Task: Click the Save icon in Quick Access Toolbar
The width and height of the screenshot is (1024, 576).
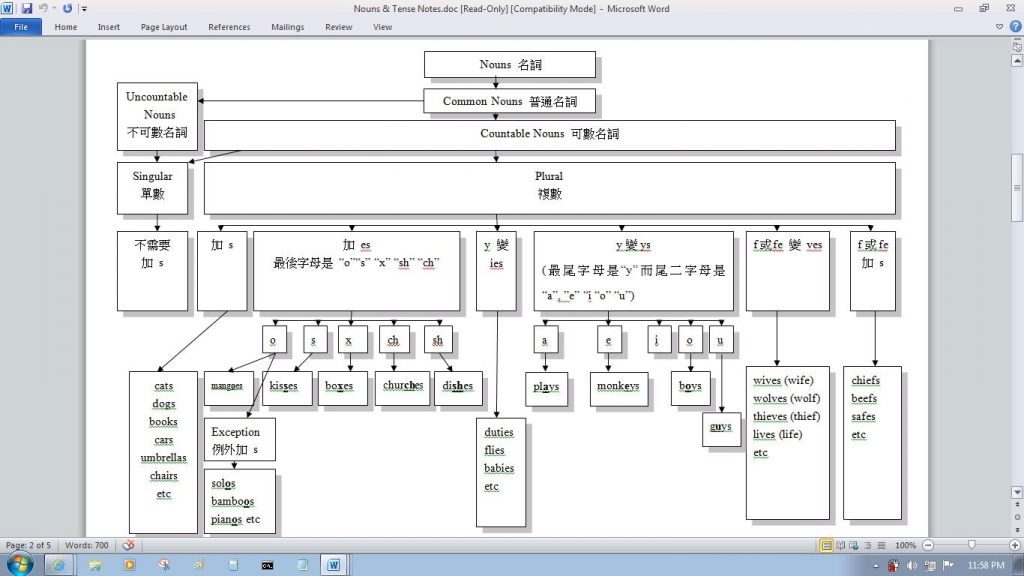Action: [27, 8]
